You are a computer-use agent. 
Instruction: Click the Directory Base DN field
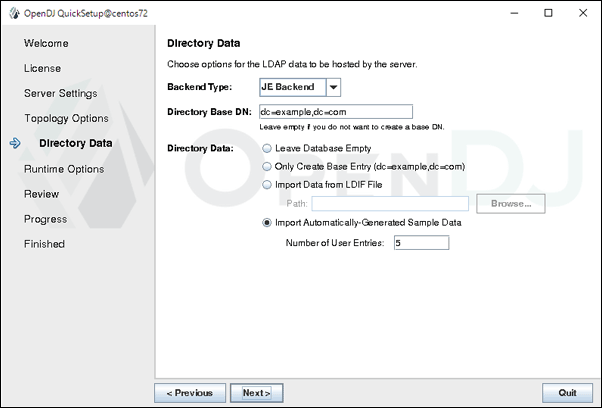[336, 112]
